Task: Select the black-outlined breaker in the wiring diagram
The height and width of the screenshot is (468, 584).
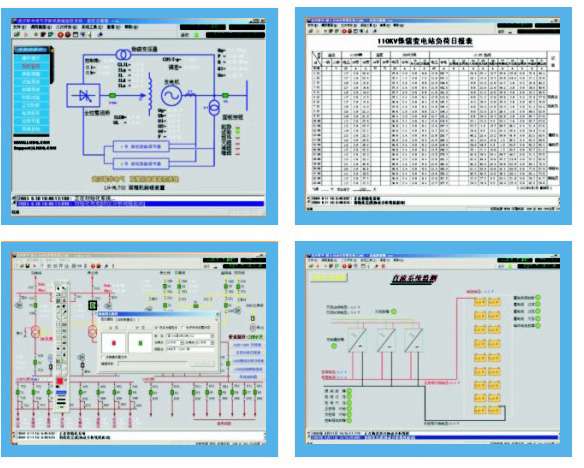Action: pos(92,306)
